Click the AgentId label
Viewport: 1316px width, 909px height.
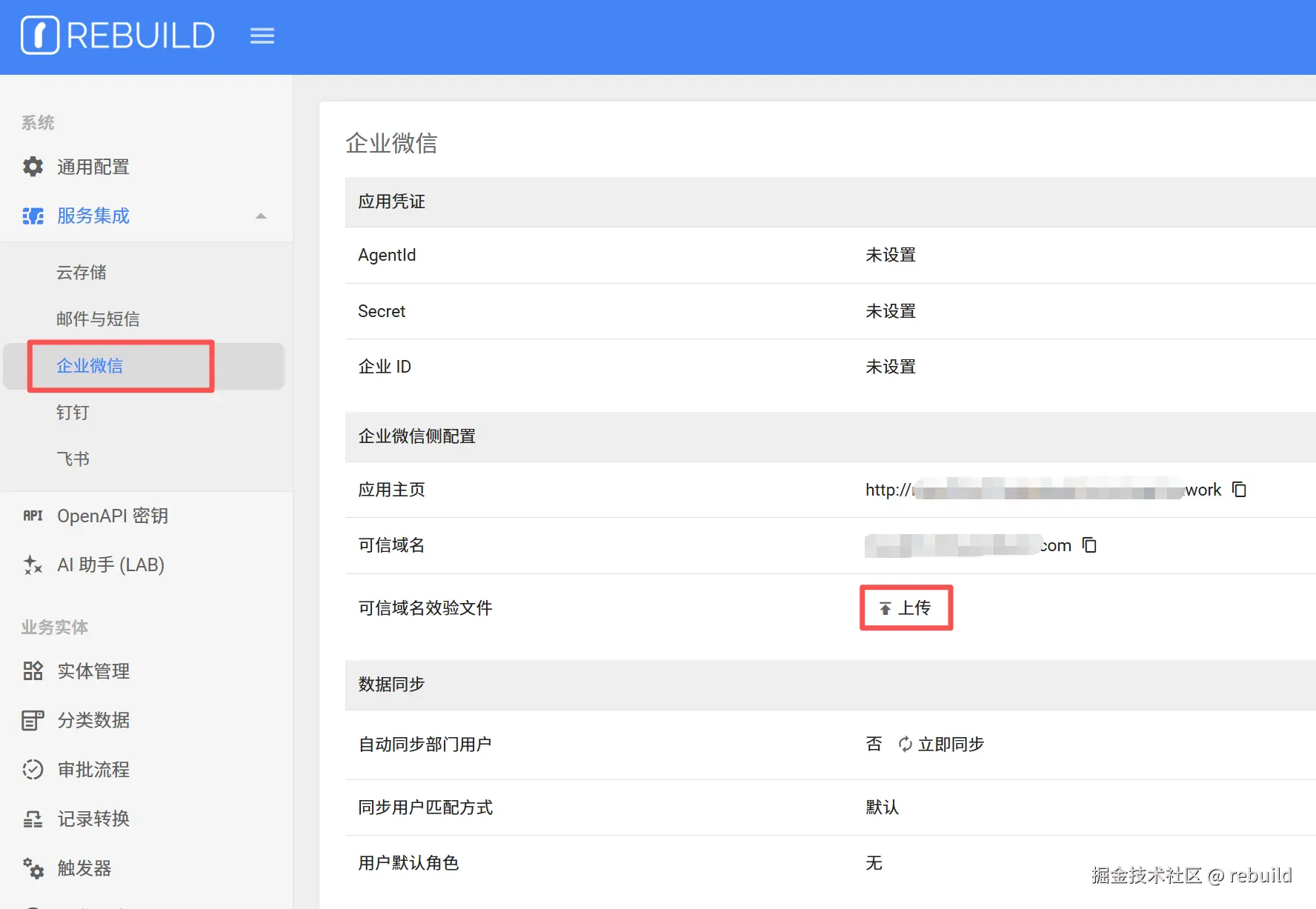click(387, 255)
